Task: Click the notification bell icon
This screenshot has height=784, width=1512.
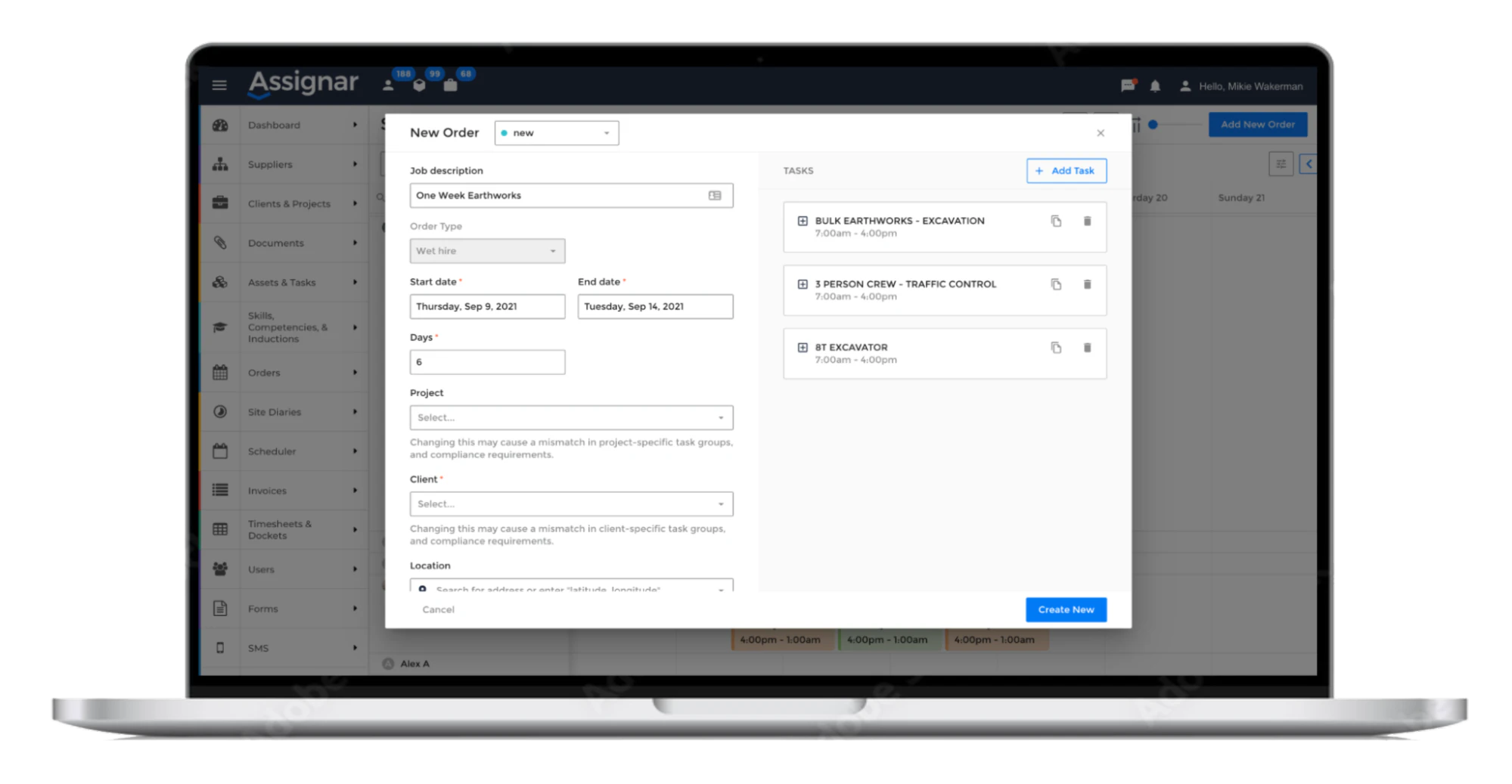Action: [1155, 85]
